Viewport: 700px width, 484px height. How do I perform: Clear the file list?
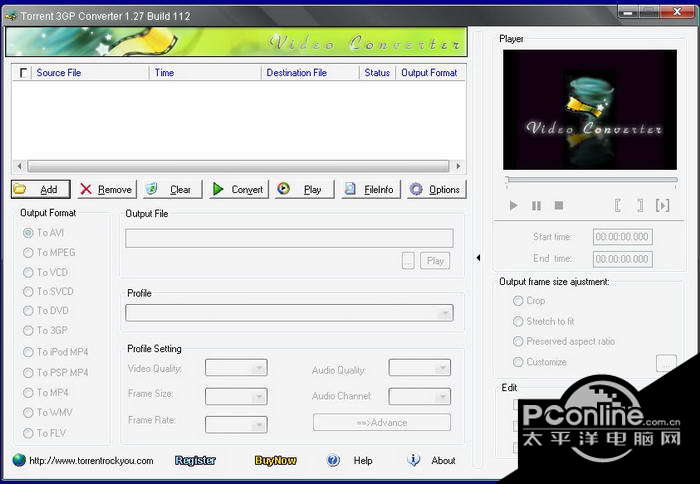pos(173,189)
